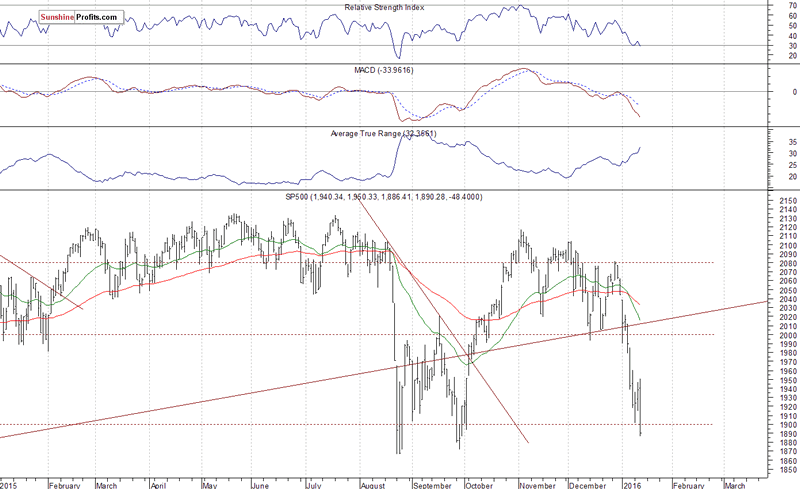Click the RSI 30 level axis label
The width and height of the screenshot is (800, 489).
click(792, 45)
